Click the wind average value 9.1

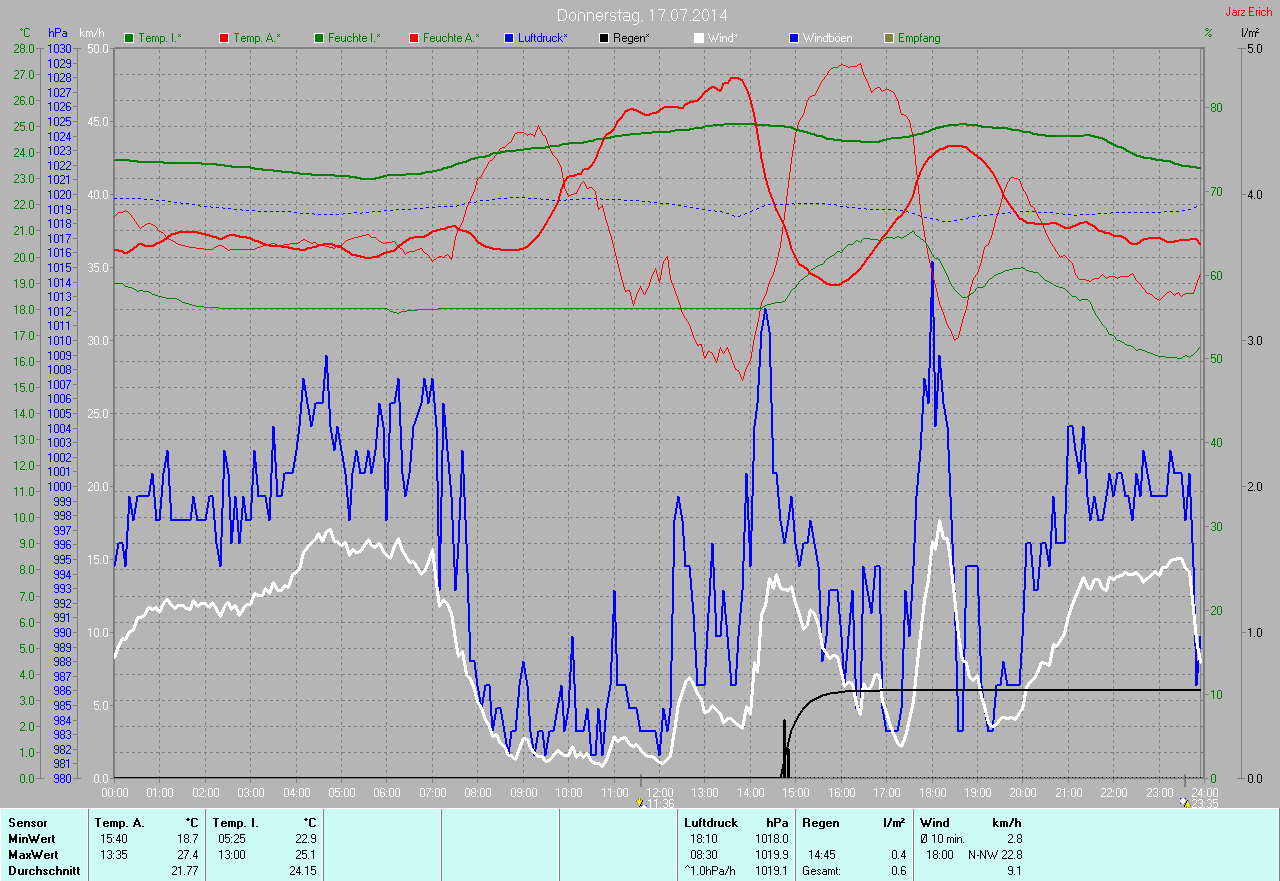pyautogui.click(x=1014, y=871)
